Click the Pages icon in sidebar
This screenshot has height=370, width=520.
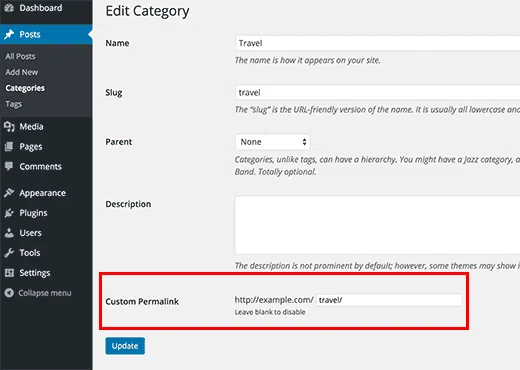9,147
